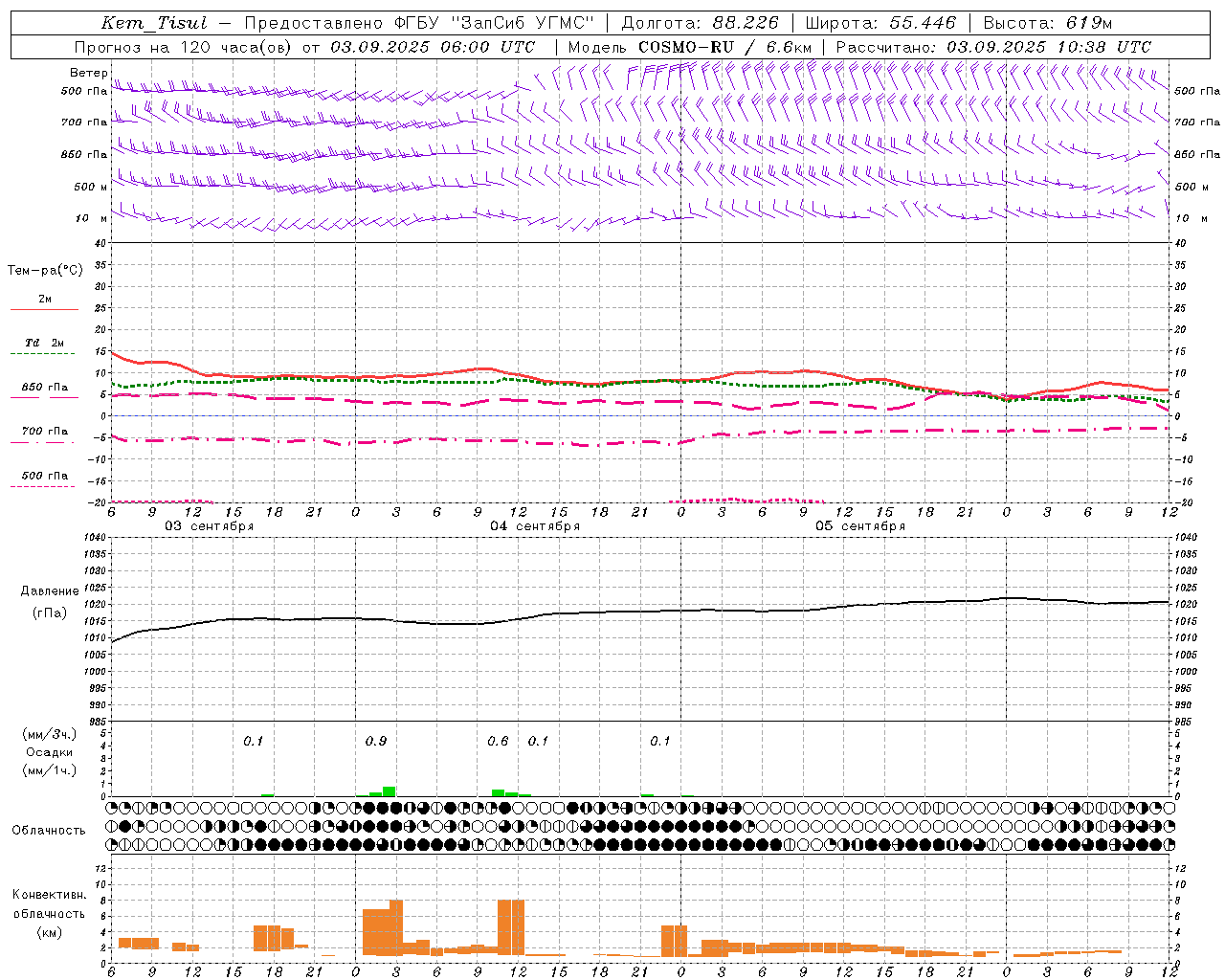This screenshot has height=980, width=1225.
Task: Click the 03 сентября date label
Action: pyautogui.click(x=210, y=526)
